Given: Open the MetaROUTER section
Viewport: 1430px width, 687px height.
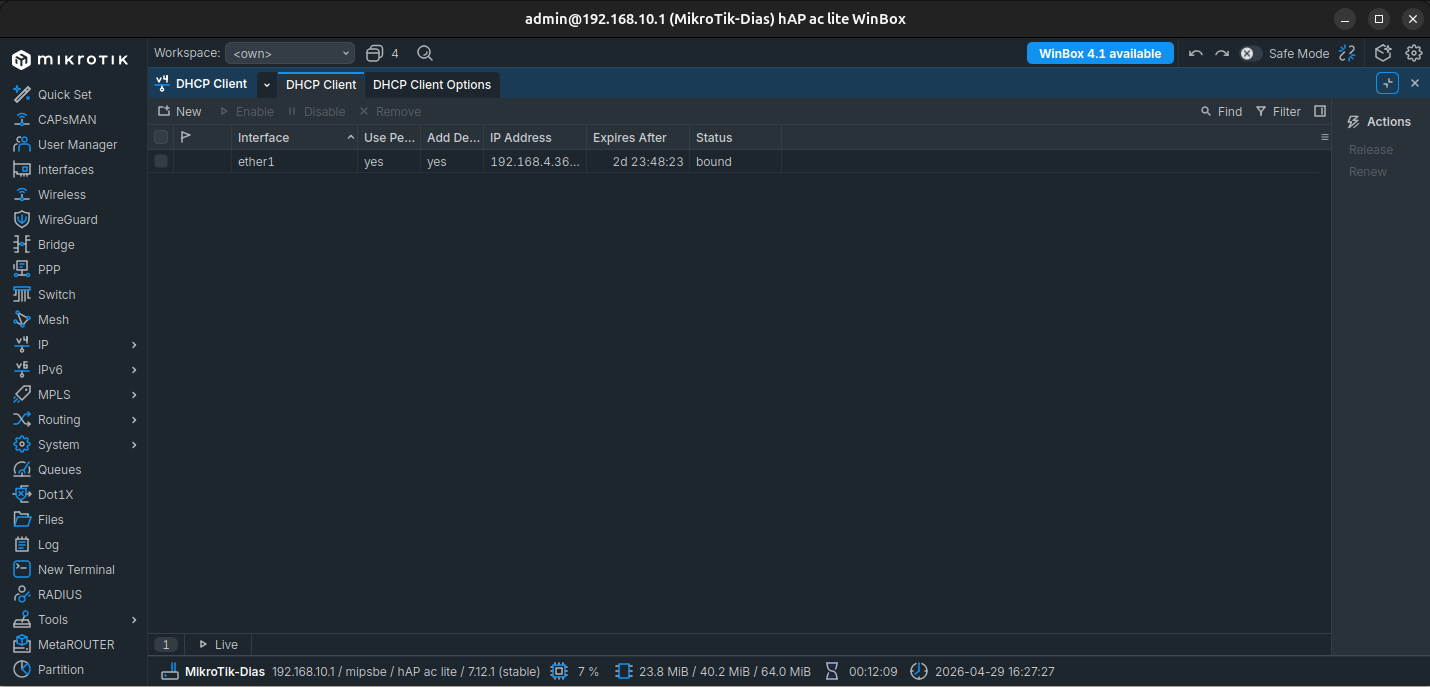Looking at the screenshot, I should (76, 644).
